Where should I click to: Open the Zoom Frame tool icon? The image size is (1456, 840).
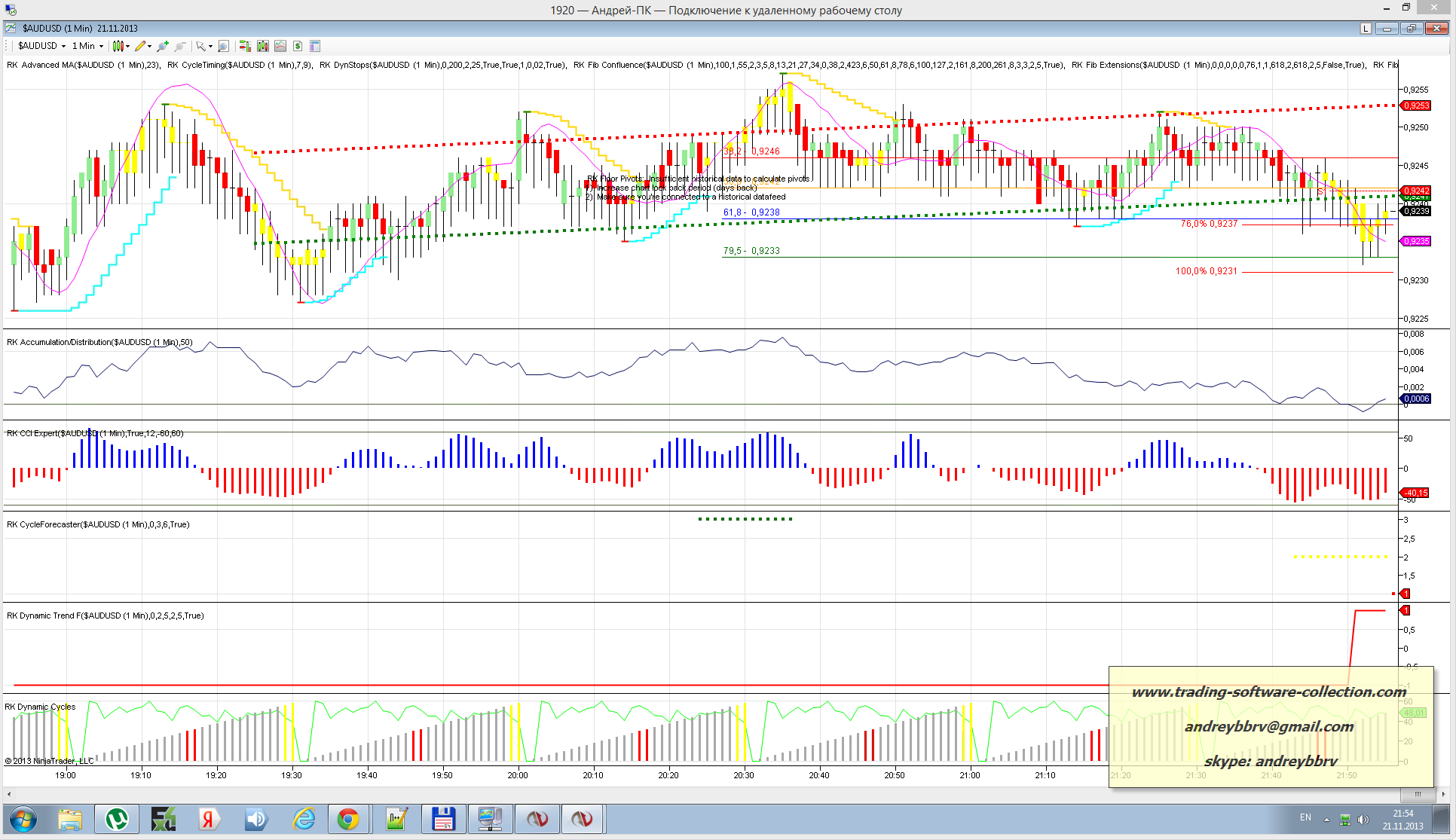point(223,46)
